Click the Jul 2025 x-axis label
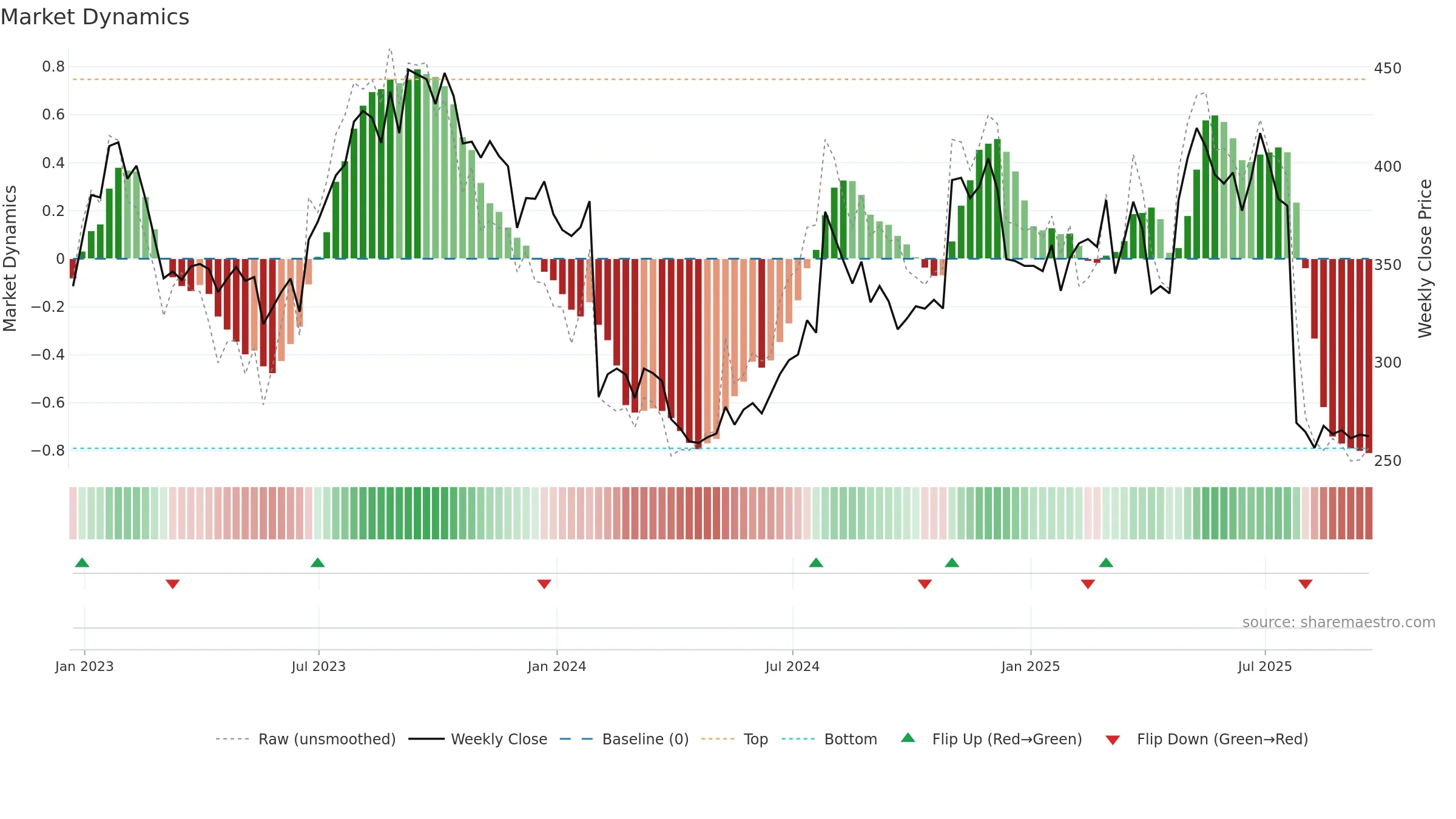Screen dimensions: 1456x819 pos(1265,666)
